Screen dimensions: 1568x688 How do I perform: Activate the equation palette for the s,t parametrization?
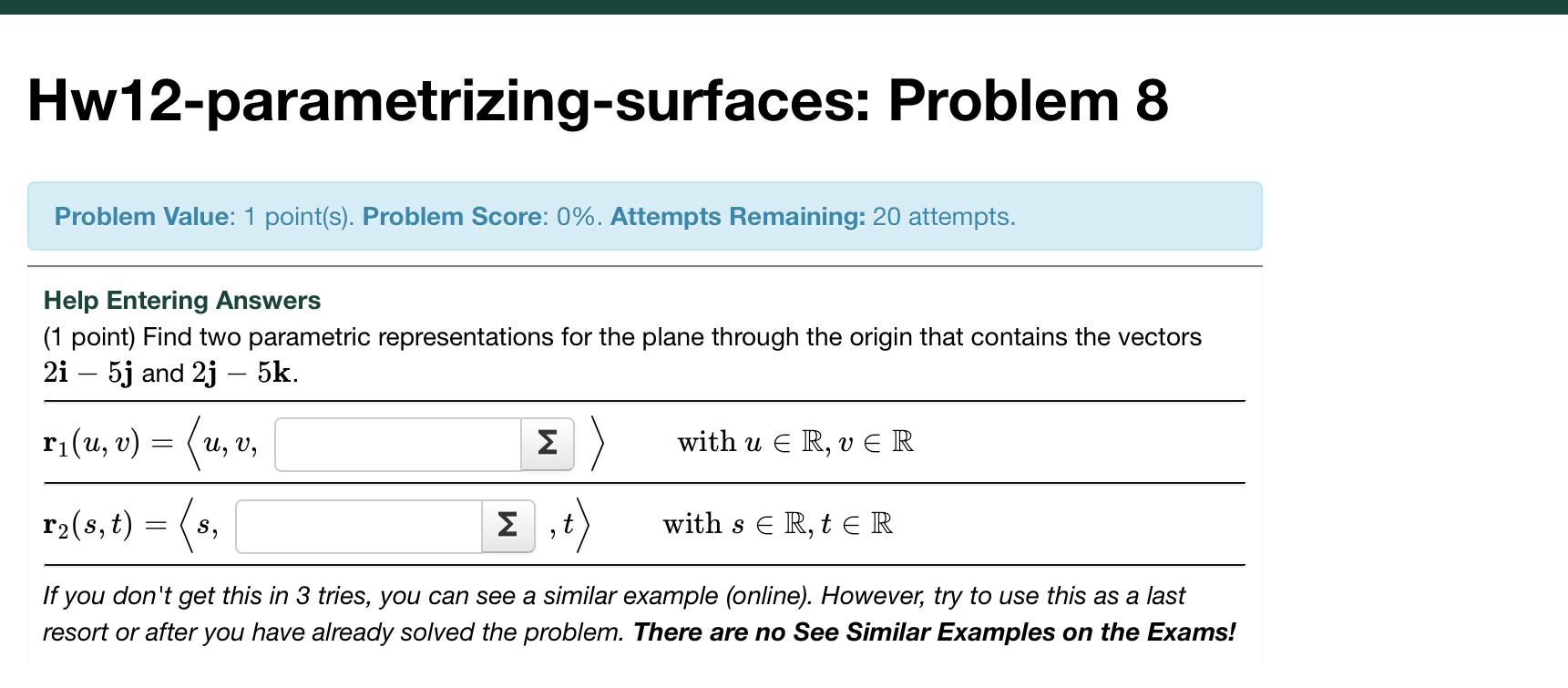506,526
